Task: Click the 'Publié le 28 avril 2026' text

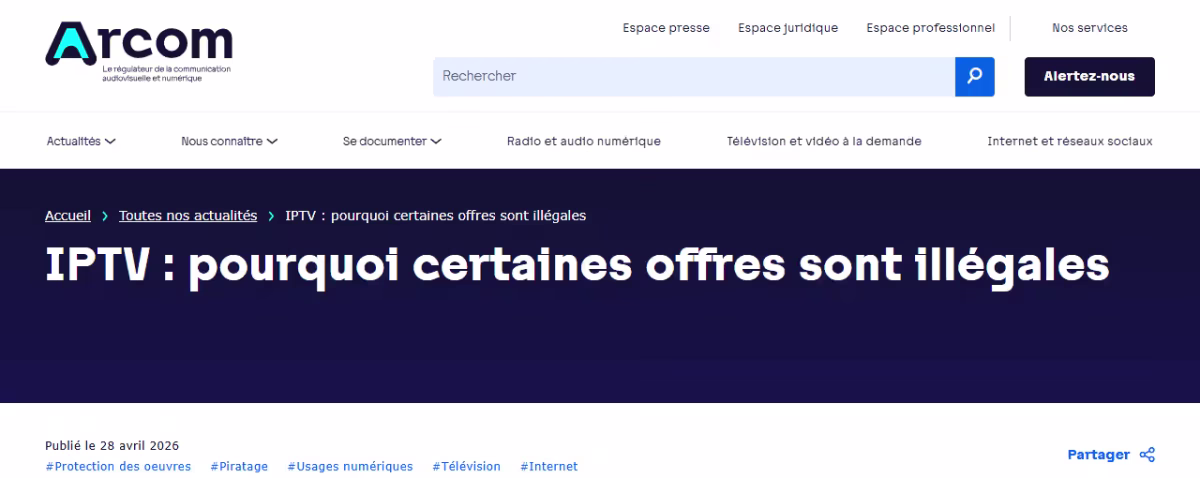Action: coord(112,445)
